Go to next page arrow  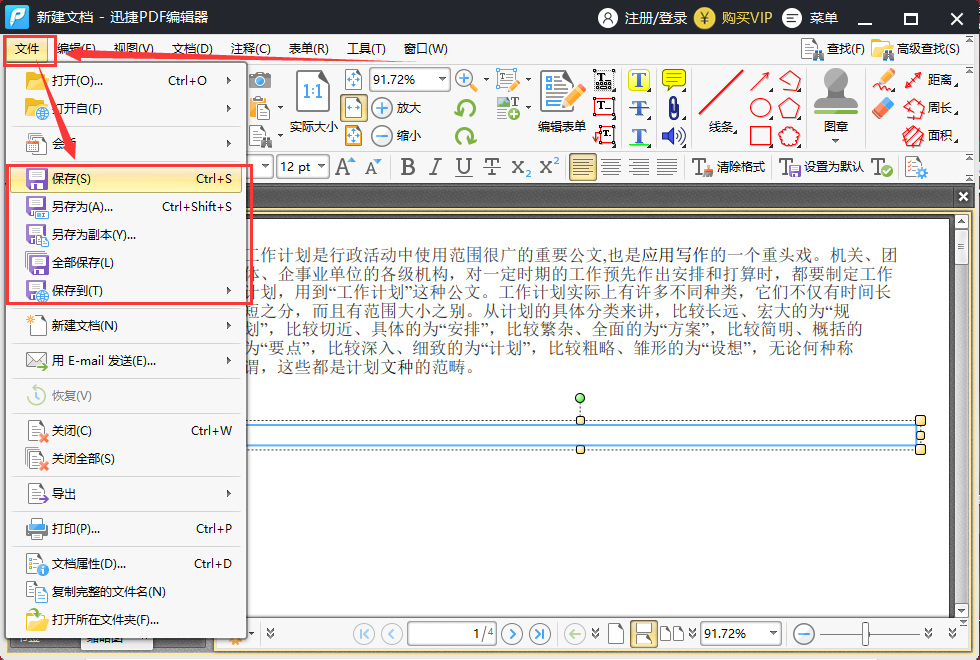pos(512,634)
